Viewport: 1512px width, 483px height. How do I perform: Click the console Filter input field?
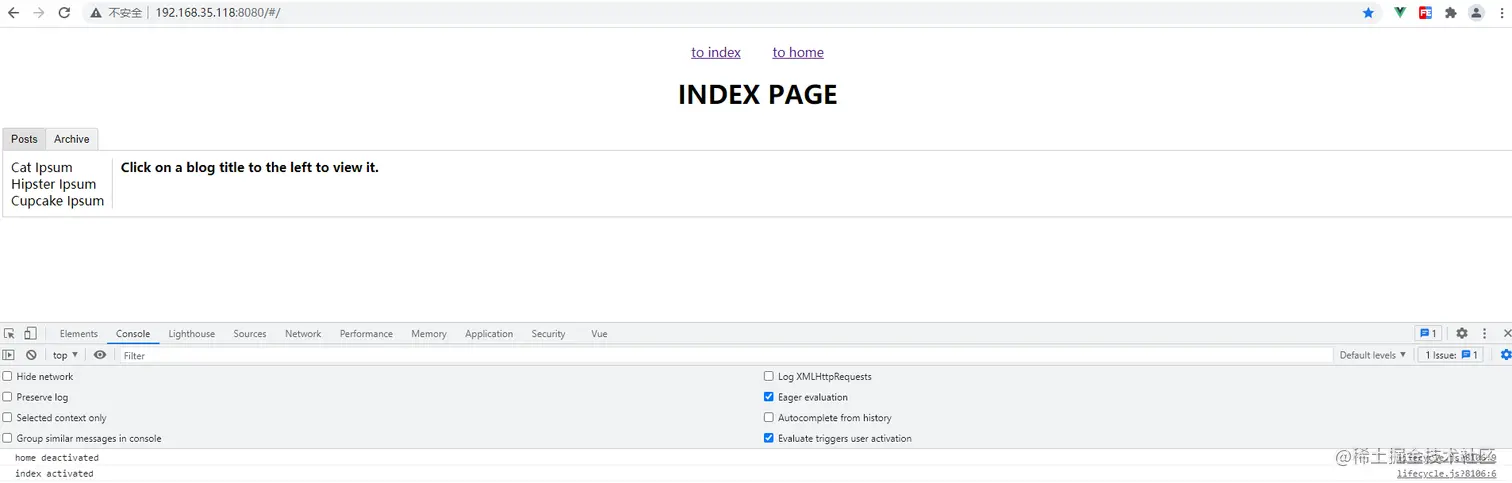click(x=727, y=355)
